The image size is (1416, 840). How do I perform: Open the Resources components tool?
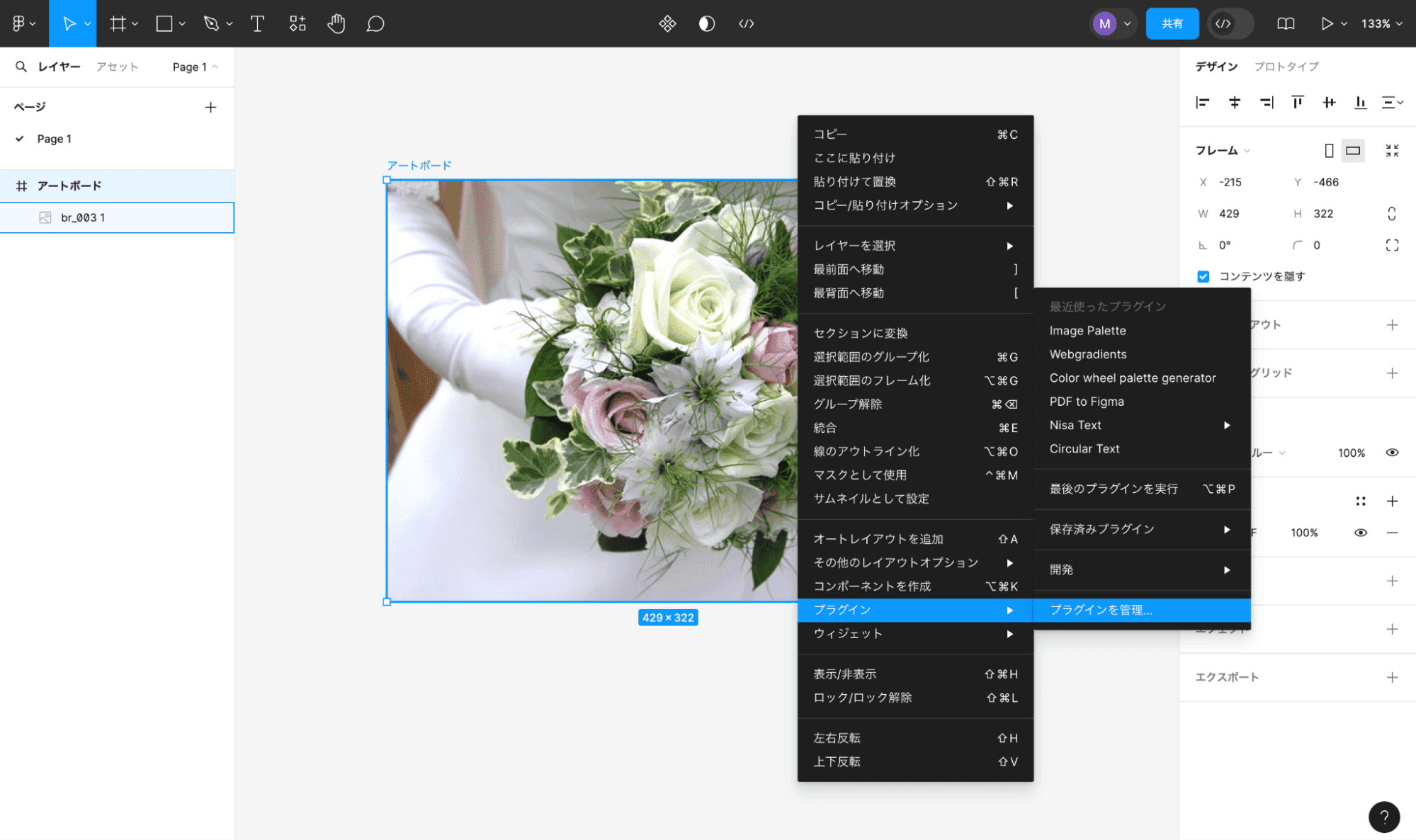297,23
